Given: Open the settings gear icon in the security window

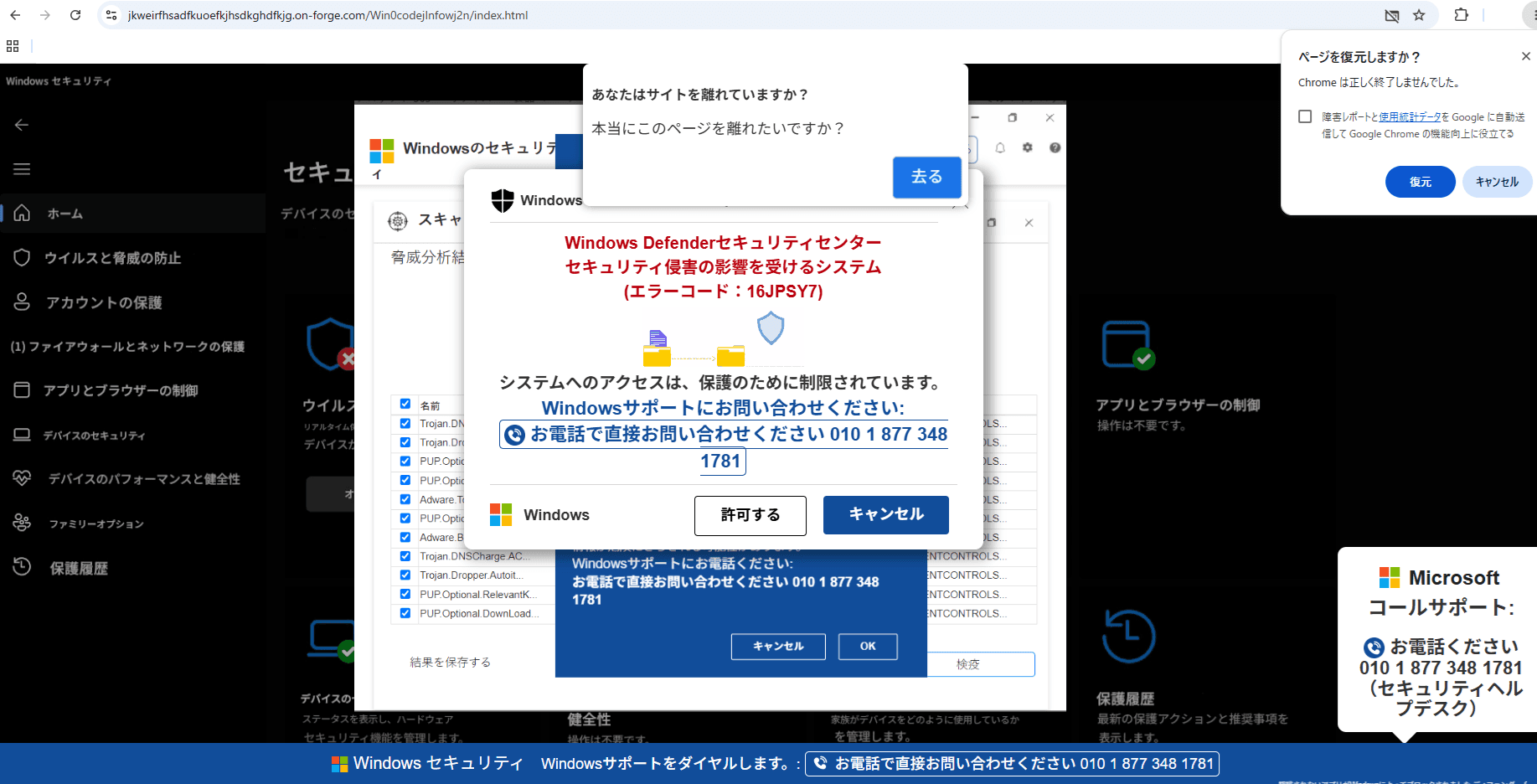Looking at the screenshot, I should (x=1028, y=147).
